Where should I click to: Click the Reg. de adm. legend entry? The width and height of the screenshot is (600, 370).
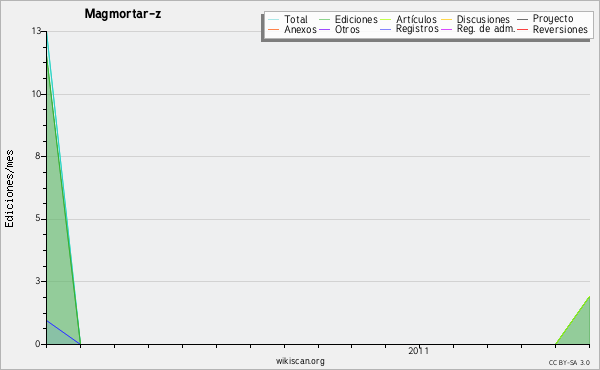[478, 29]
